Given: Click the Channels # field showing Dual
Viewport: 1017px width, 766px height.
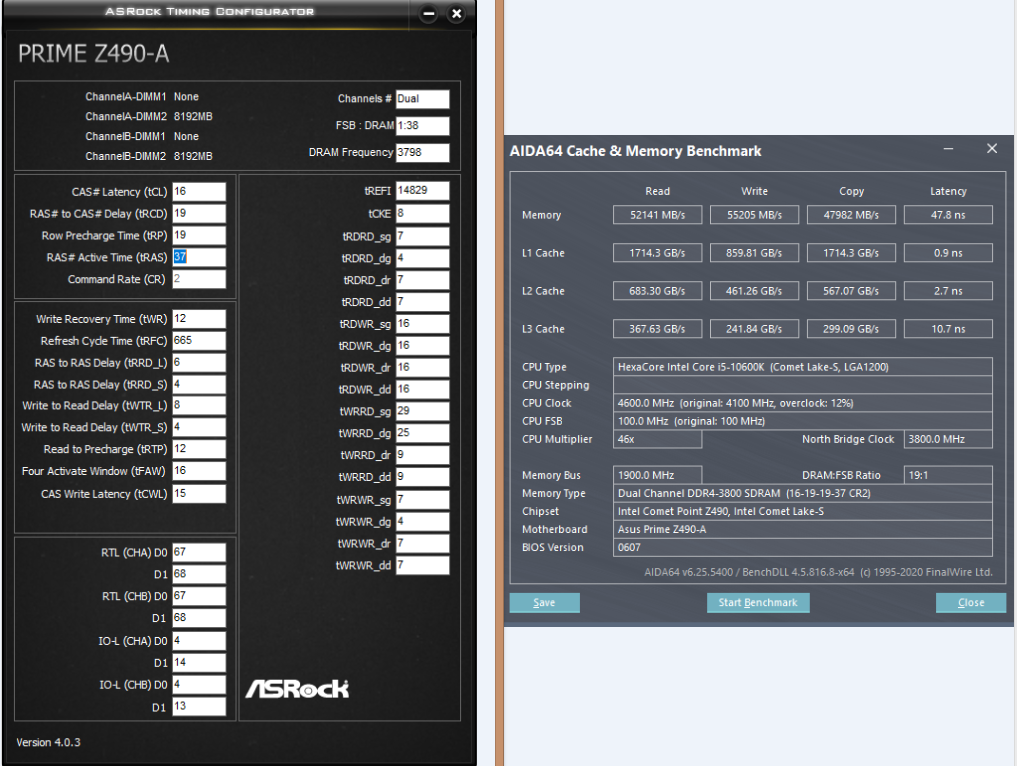Looking at the screenshot, I should [422, 99].
